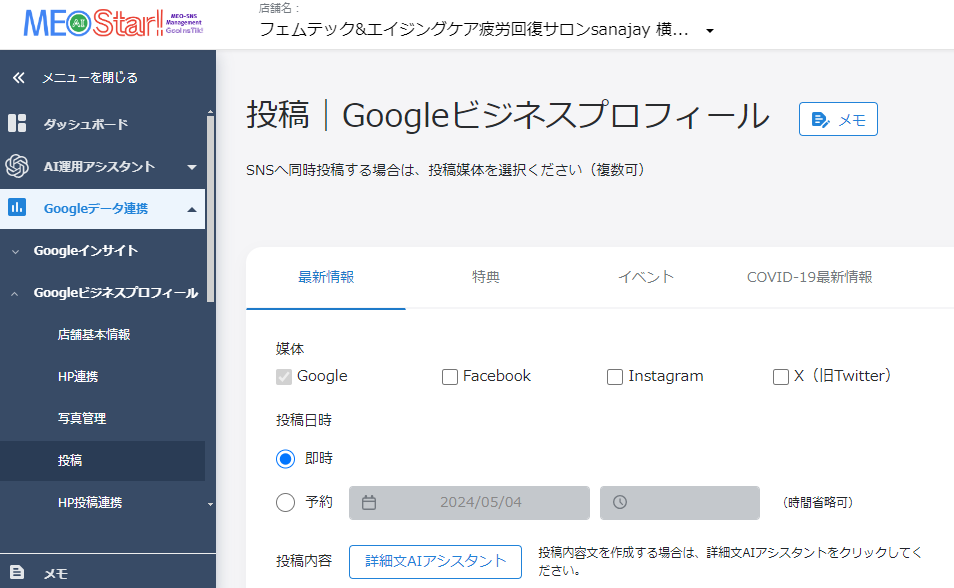The image size is (954, 588).
Task: Click the double-chevron close menu icon
Action: (x=18, y=77)
